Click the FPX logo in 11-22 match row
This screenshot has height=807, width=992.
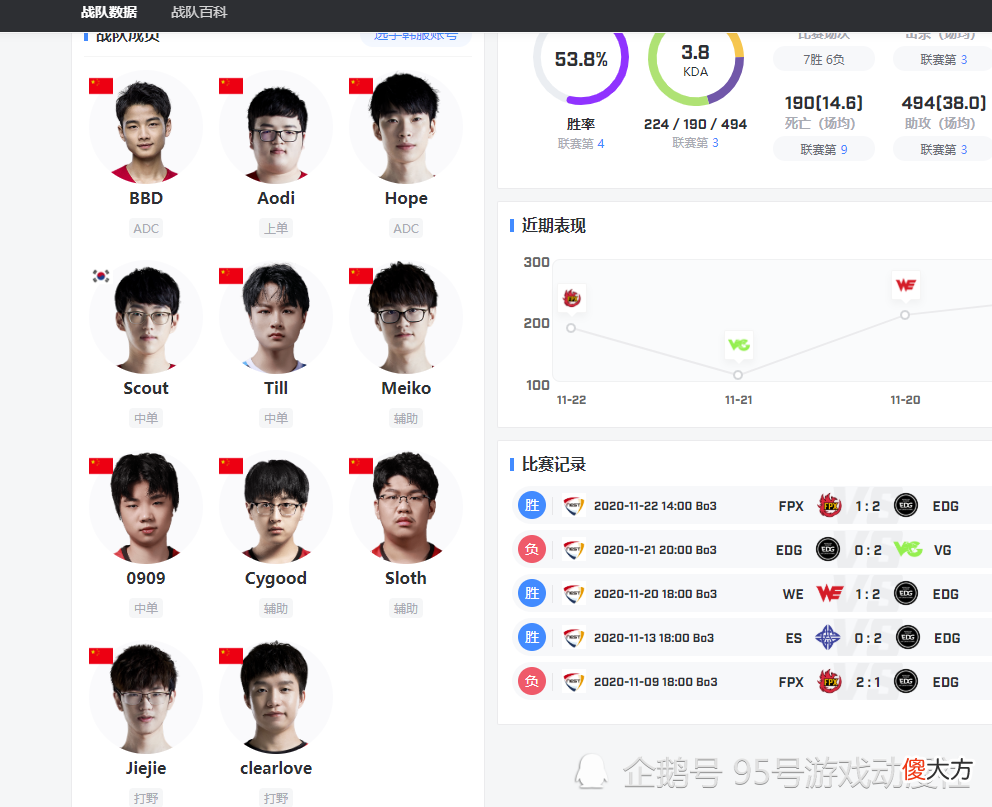[829, 505]
